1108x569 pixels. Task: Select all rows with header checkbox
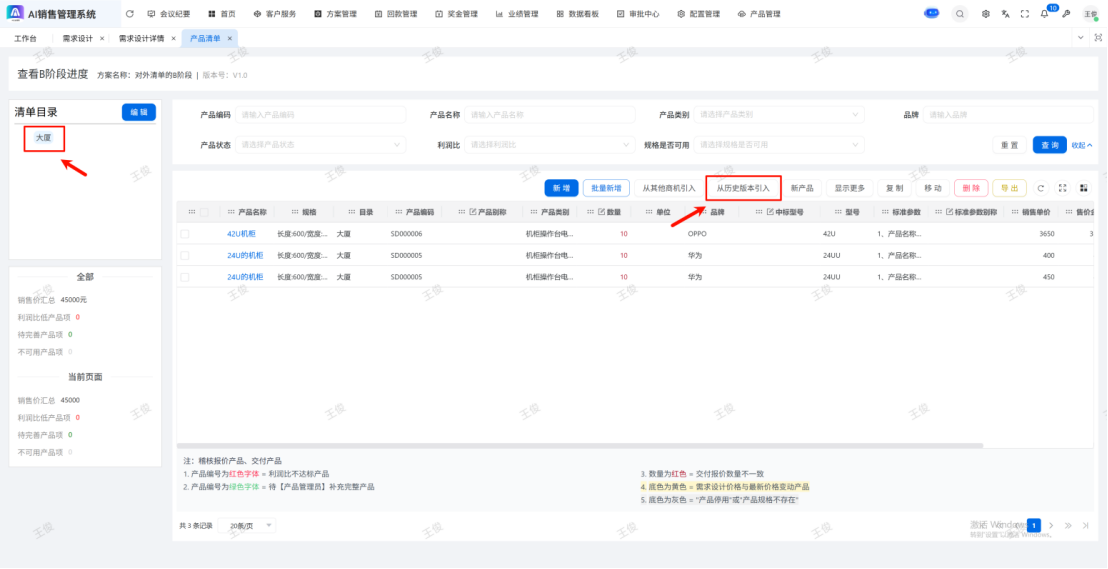coord(205,212)
